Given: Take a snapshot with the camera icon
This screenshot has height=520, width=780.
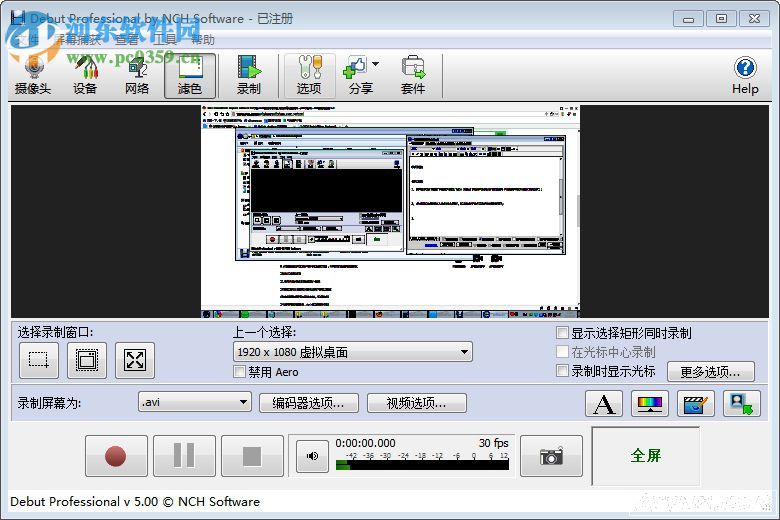Looking at the screenshot, I should pyautogui.click(x=551, y=456).
